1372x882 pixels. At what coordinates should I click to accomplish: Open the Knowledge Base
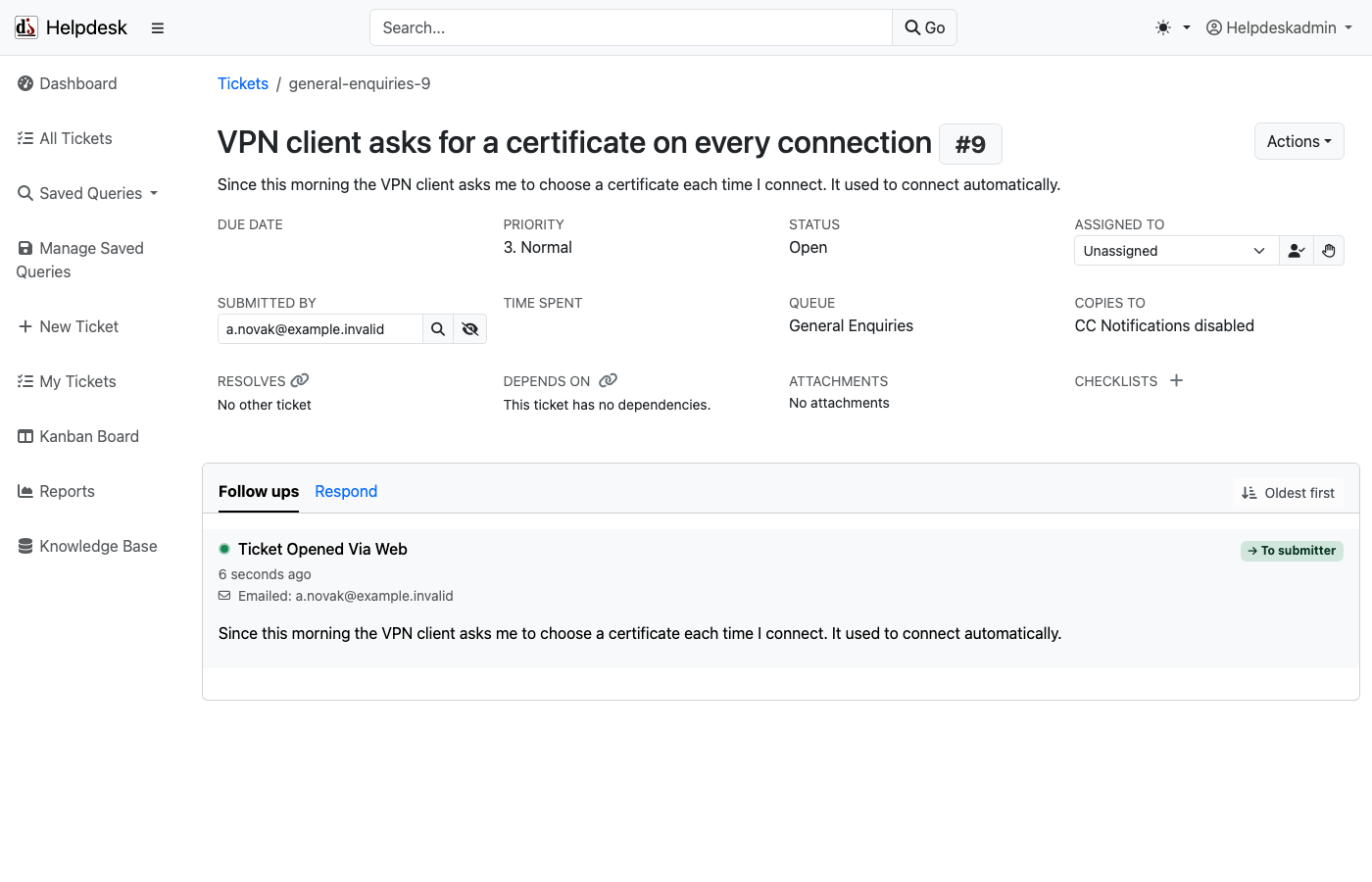coord(87,546)
